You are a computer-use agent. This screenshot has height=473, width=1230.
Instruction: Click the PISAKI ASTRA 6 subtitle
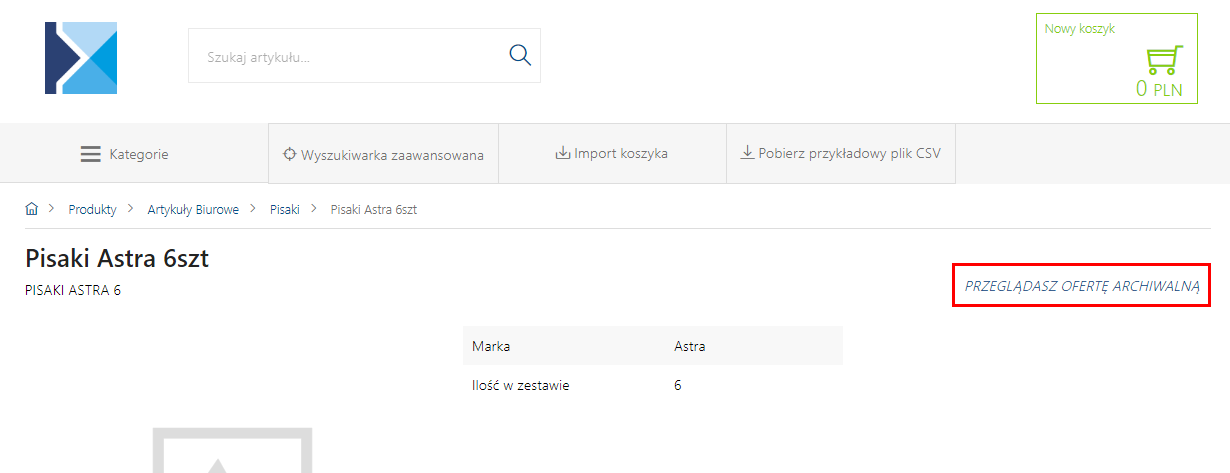click(x=73, y=291)
